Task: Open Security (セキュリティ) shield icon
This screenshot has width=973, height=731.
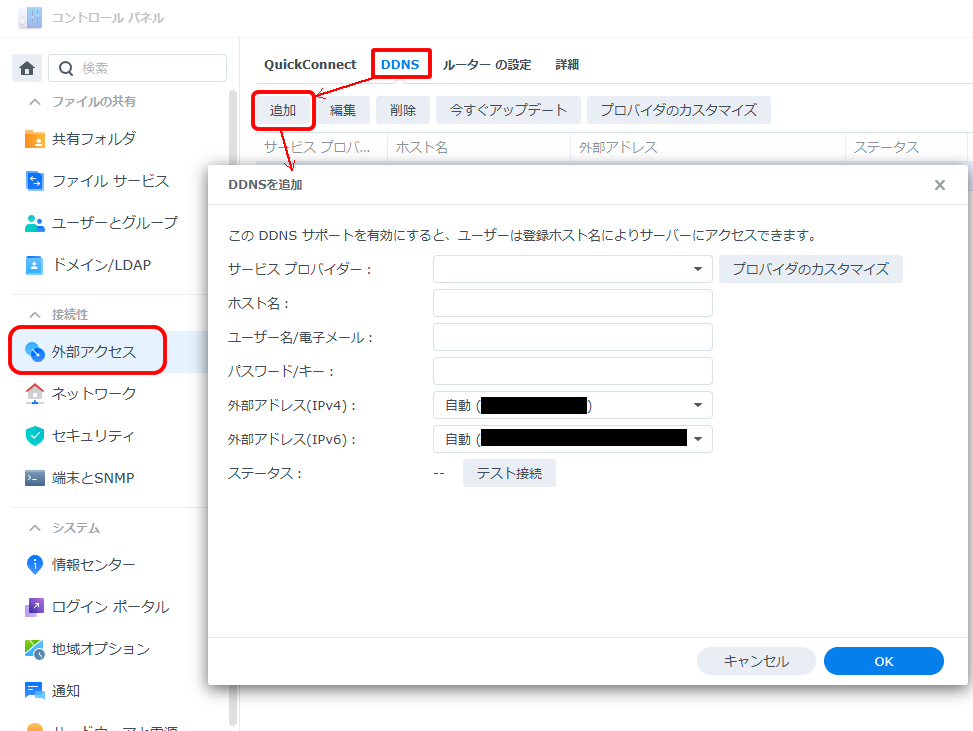Action: [35, 436]
